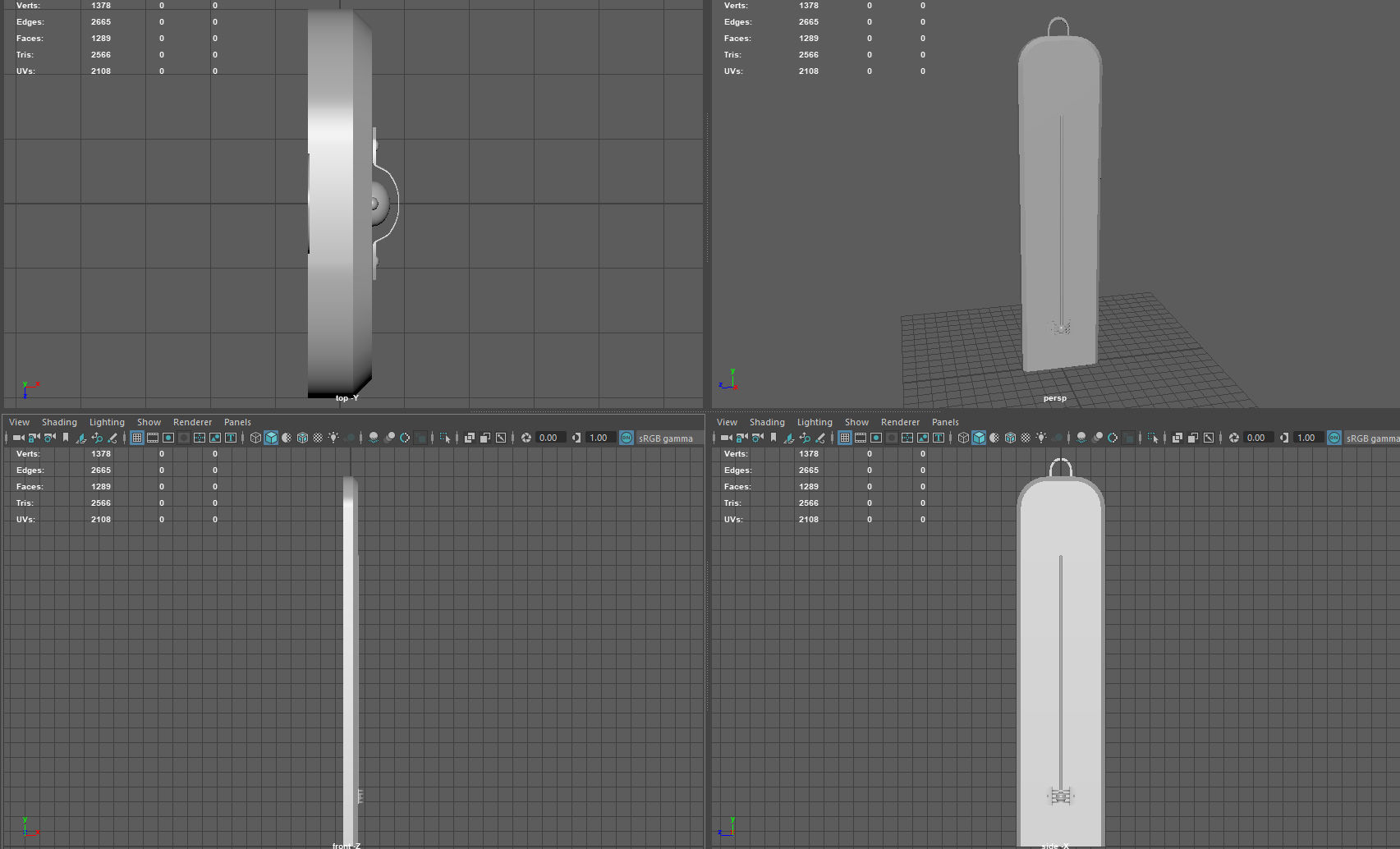The width and height of the screenshot is (1400, 849).
Task: Click Smooth Shade All in front view panel
Action: pyautogui.click(x=271, y=438)
